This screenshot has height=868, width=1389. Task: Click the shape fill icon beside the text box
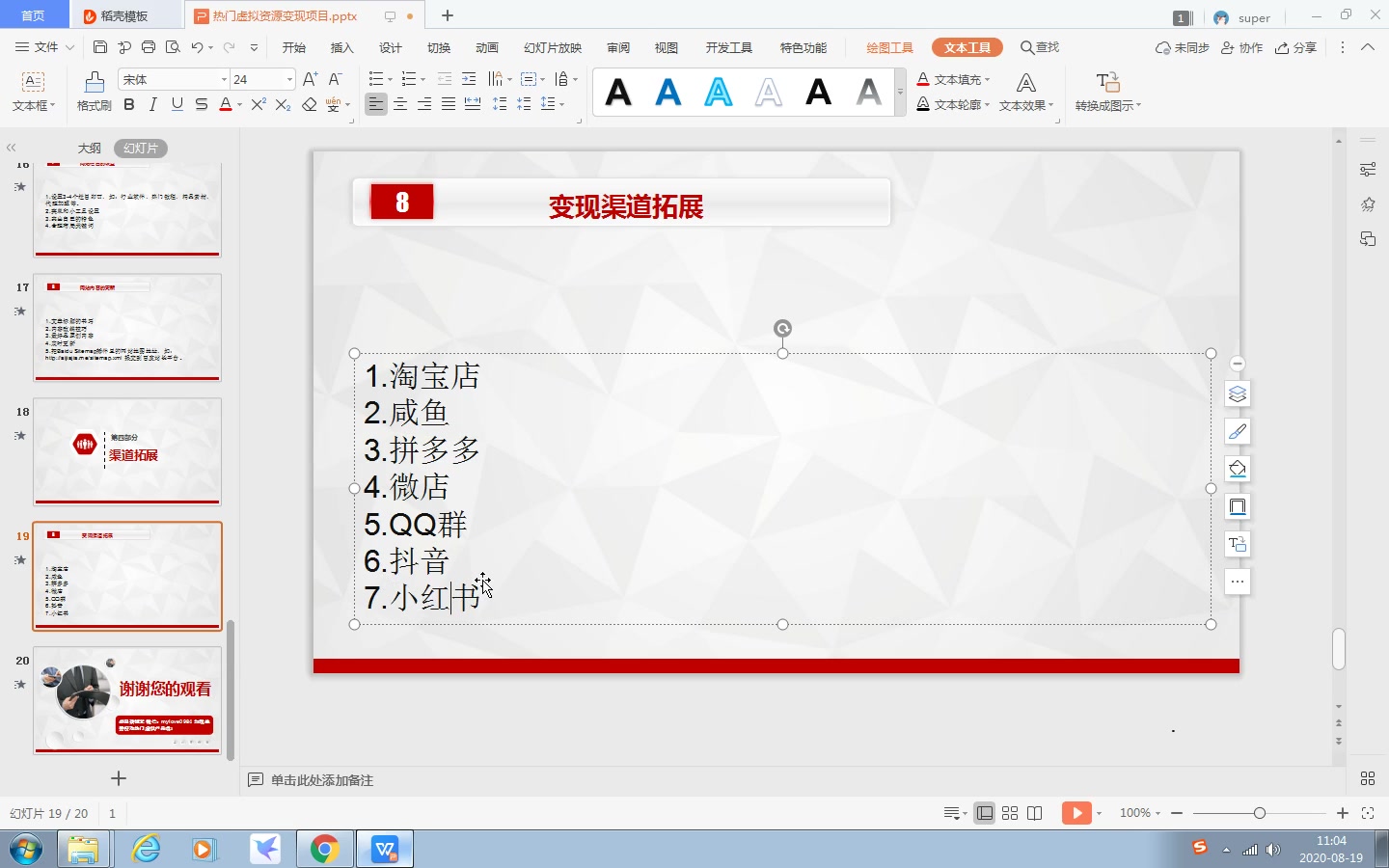pyautogui.click(x=1238, y=469)
